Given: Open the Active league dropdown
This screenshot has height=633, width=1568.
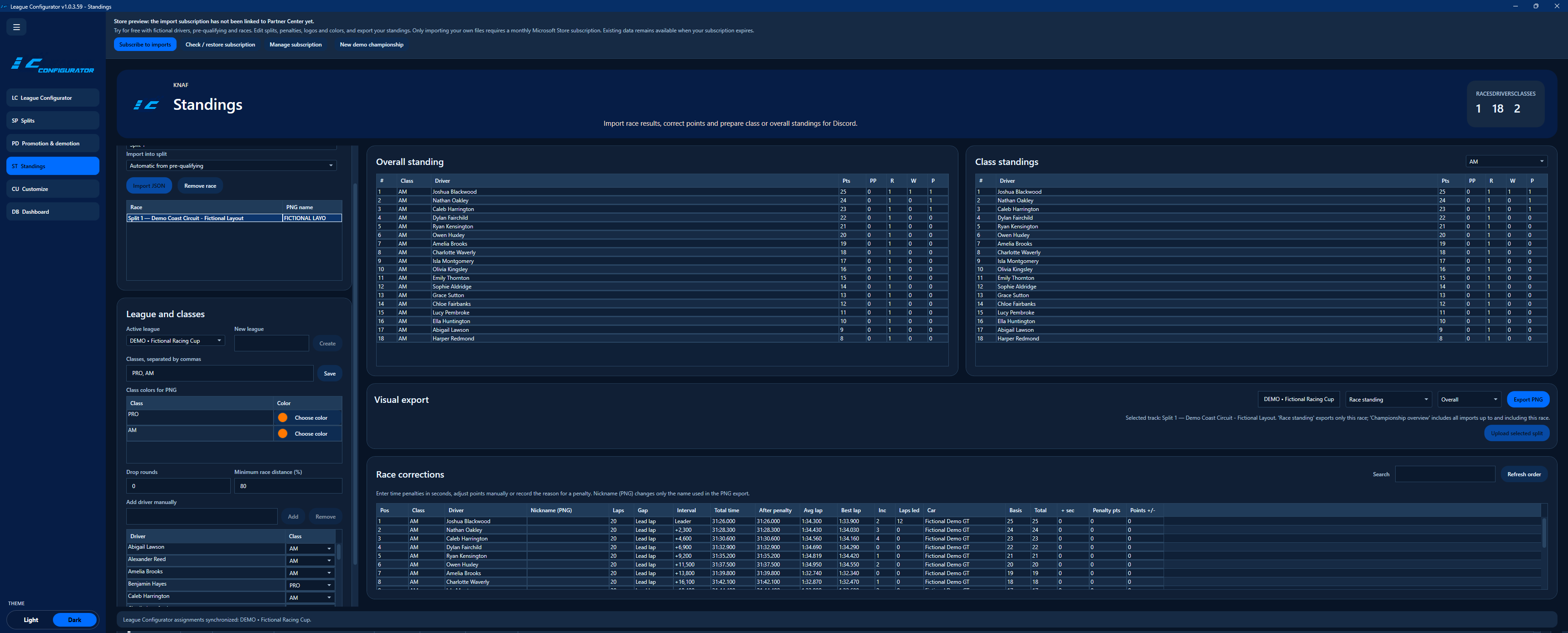Looking at the screenshot, I should click(175, 341).
